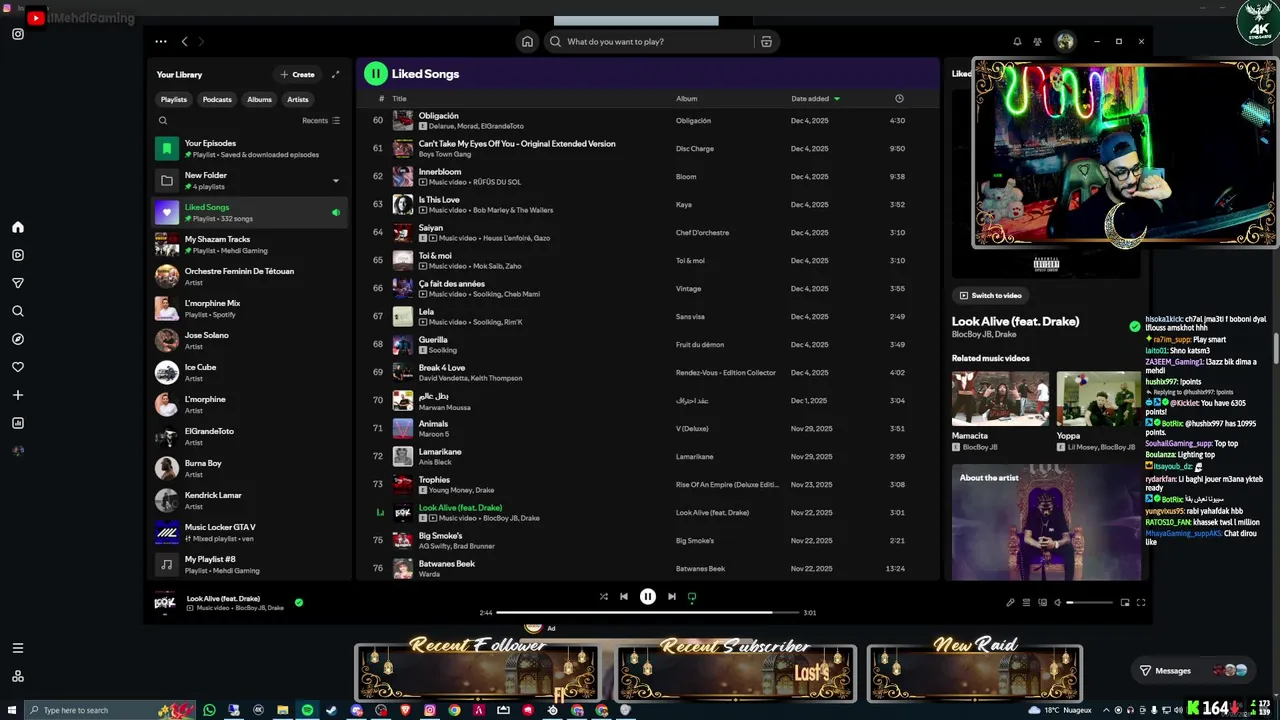The image size is (1280, 720).
Task: Open Connect to a device icon
Action: pos(1042,602)
